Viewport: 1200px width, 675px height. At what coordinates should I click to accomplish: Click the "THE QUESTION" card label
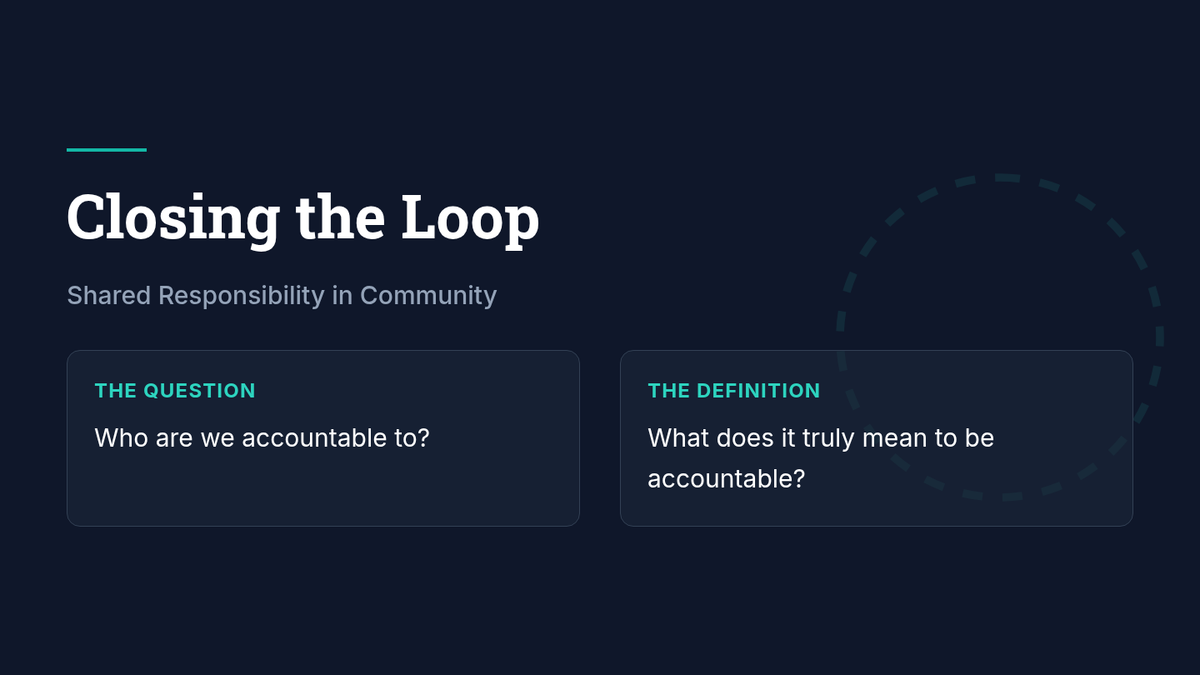pyautogui.click(x=175, y=390)
